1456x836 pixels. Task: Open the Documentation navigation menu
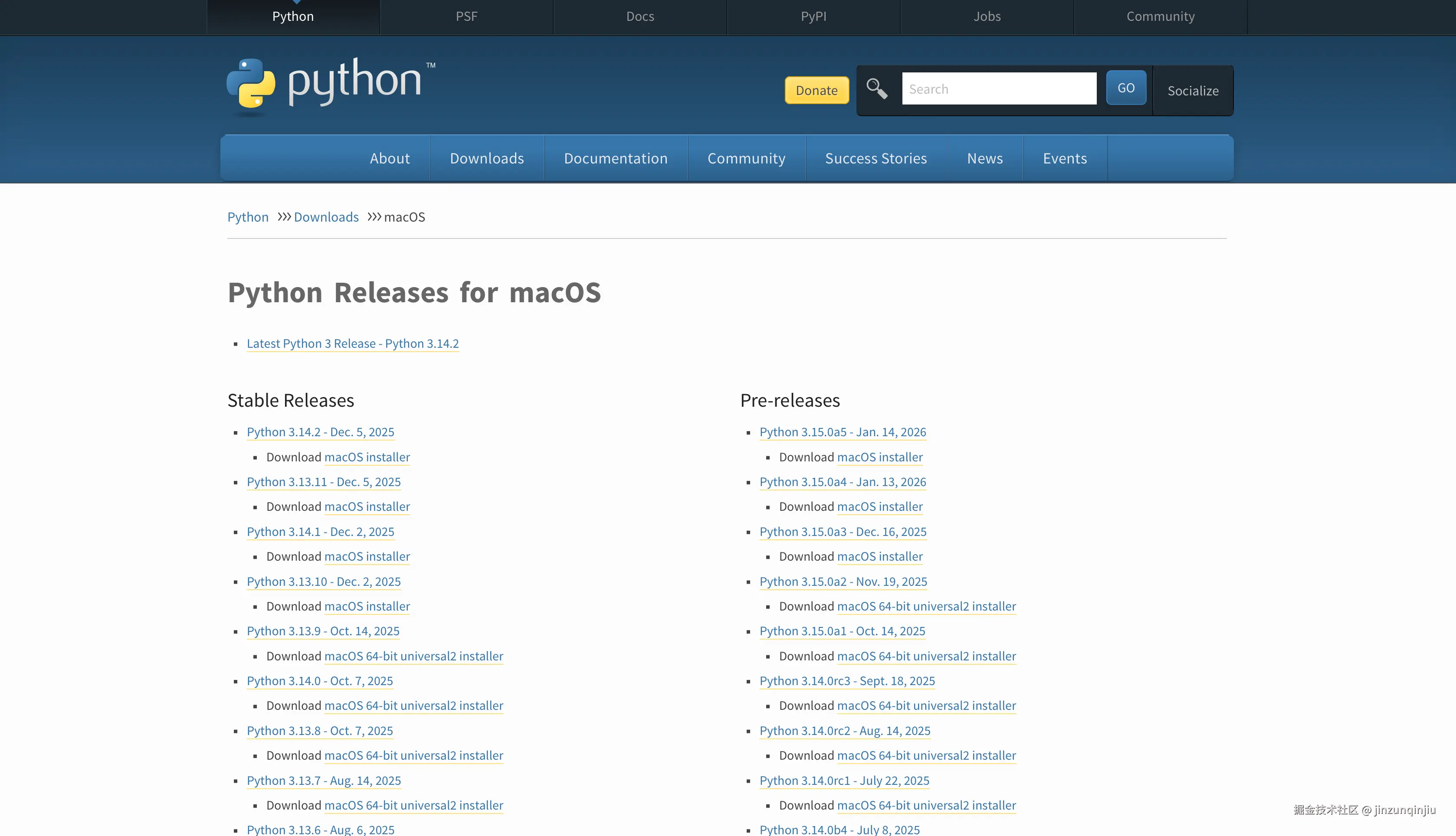615,158
